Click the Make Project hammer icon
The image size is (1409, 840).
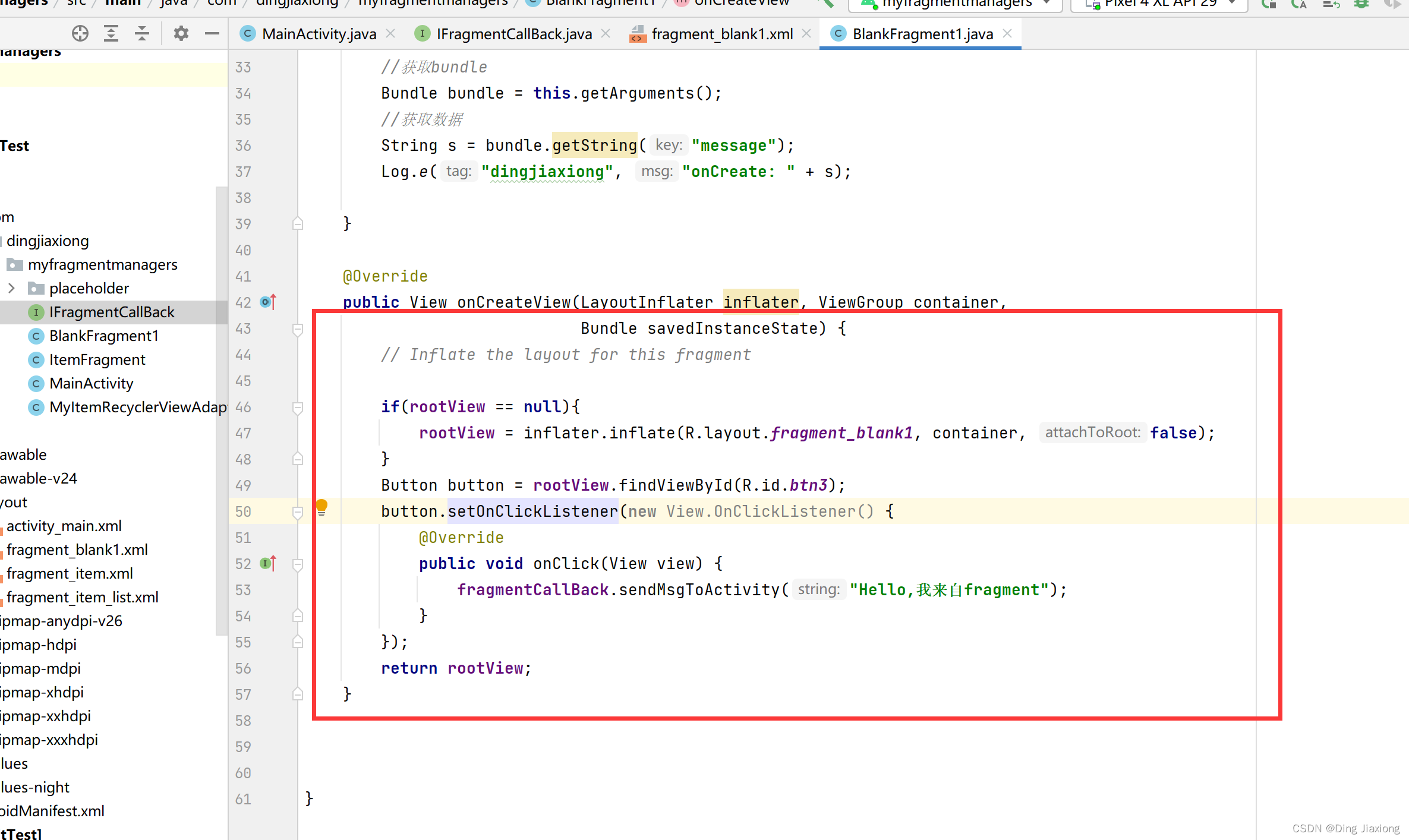coord(827,4)
